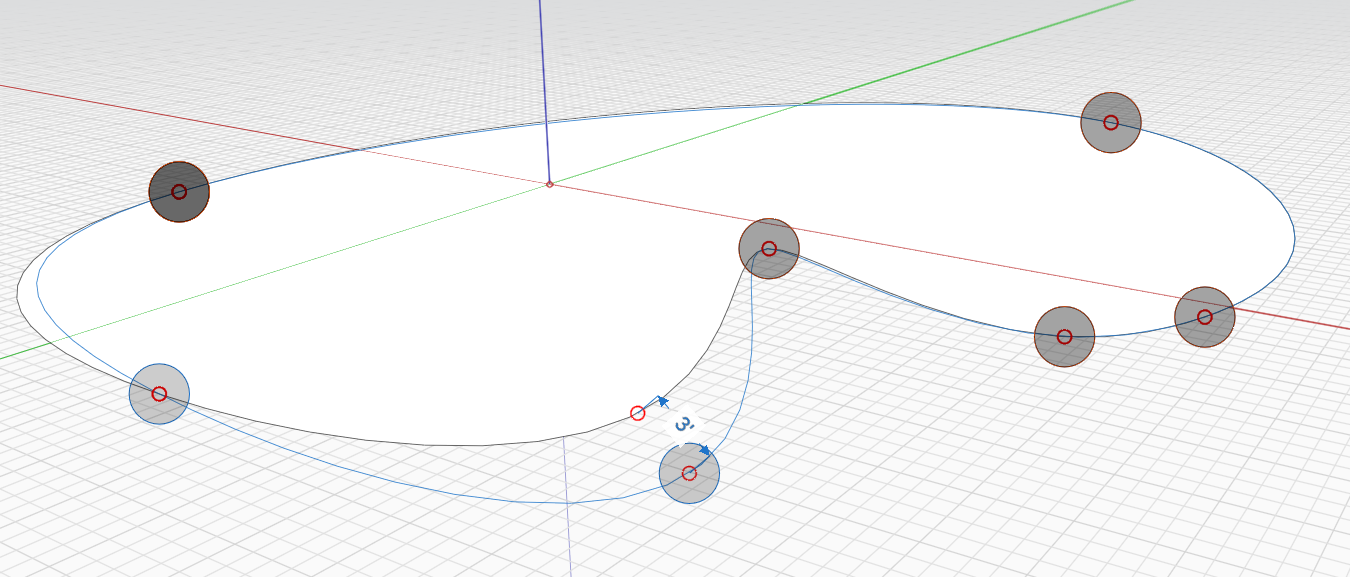Viewport: 1350px width, 577px height.
Task: Select the blue vertical Z axis line
Action: click(543, 90)
